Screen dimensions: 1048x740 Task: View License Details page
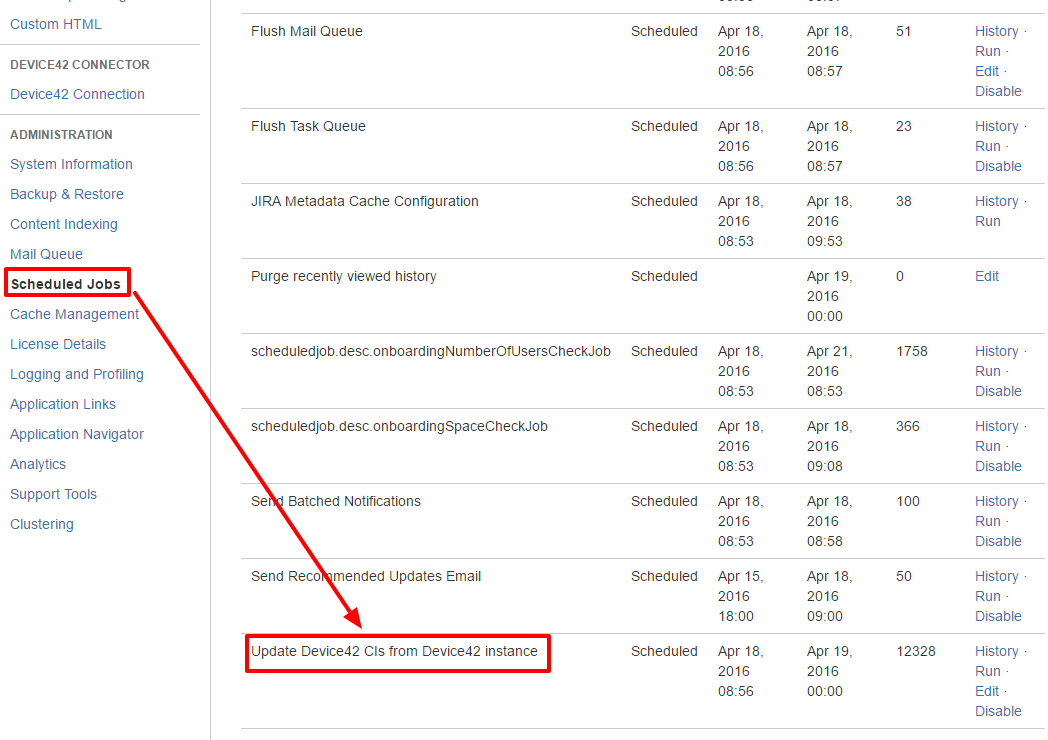click(58, 344)
